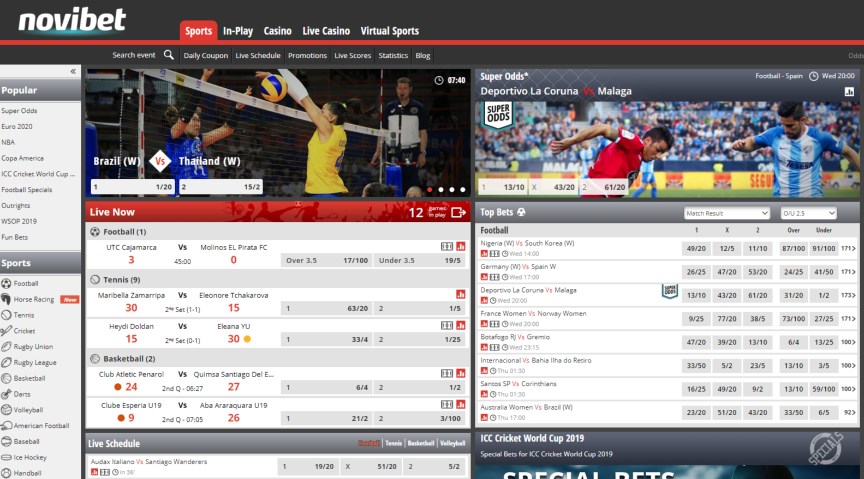
Task: Select Basketball tab in Live Schedule
Action: point(421,443)
